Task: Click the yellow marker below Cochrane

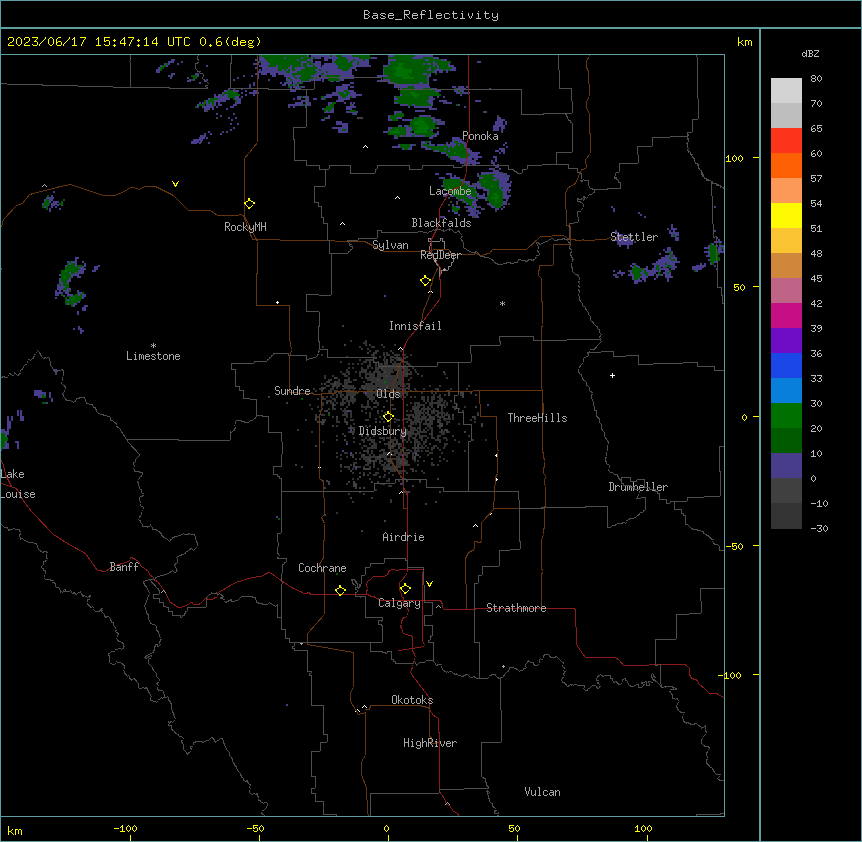Action: (340, 590)
